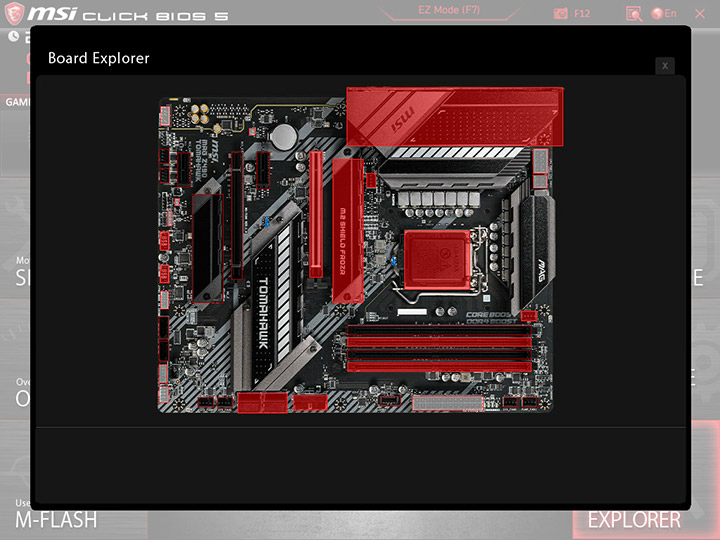Select the small fan header left of VRM heatsink
The width and height of the screenshot is (720, 540).
pos(371,180)
